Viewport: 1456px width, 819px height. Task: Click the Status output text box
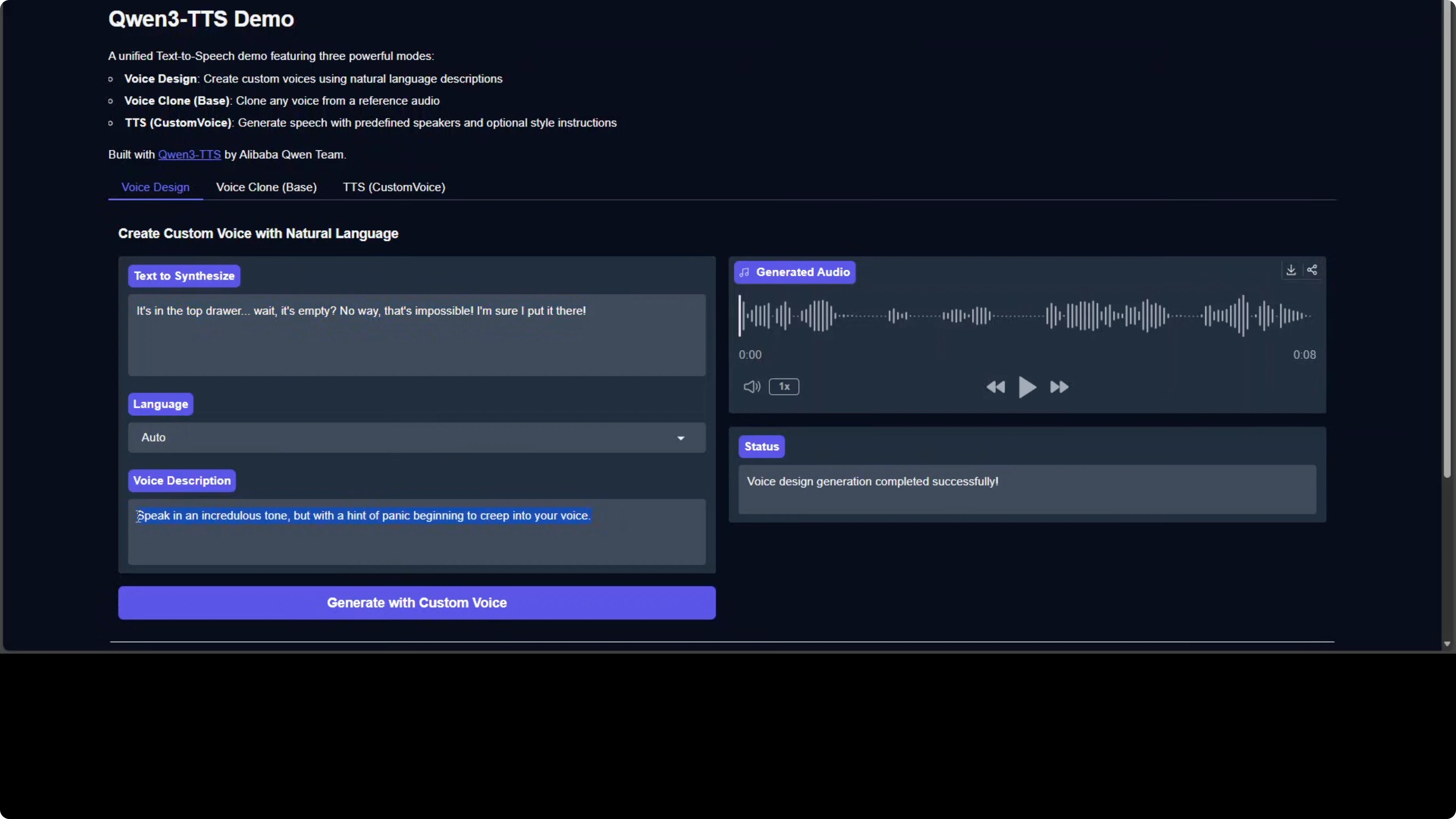pyautogui.click(x=1026, y=489)
